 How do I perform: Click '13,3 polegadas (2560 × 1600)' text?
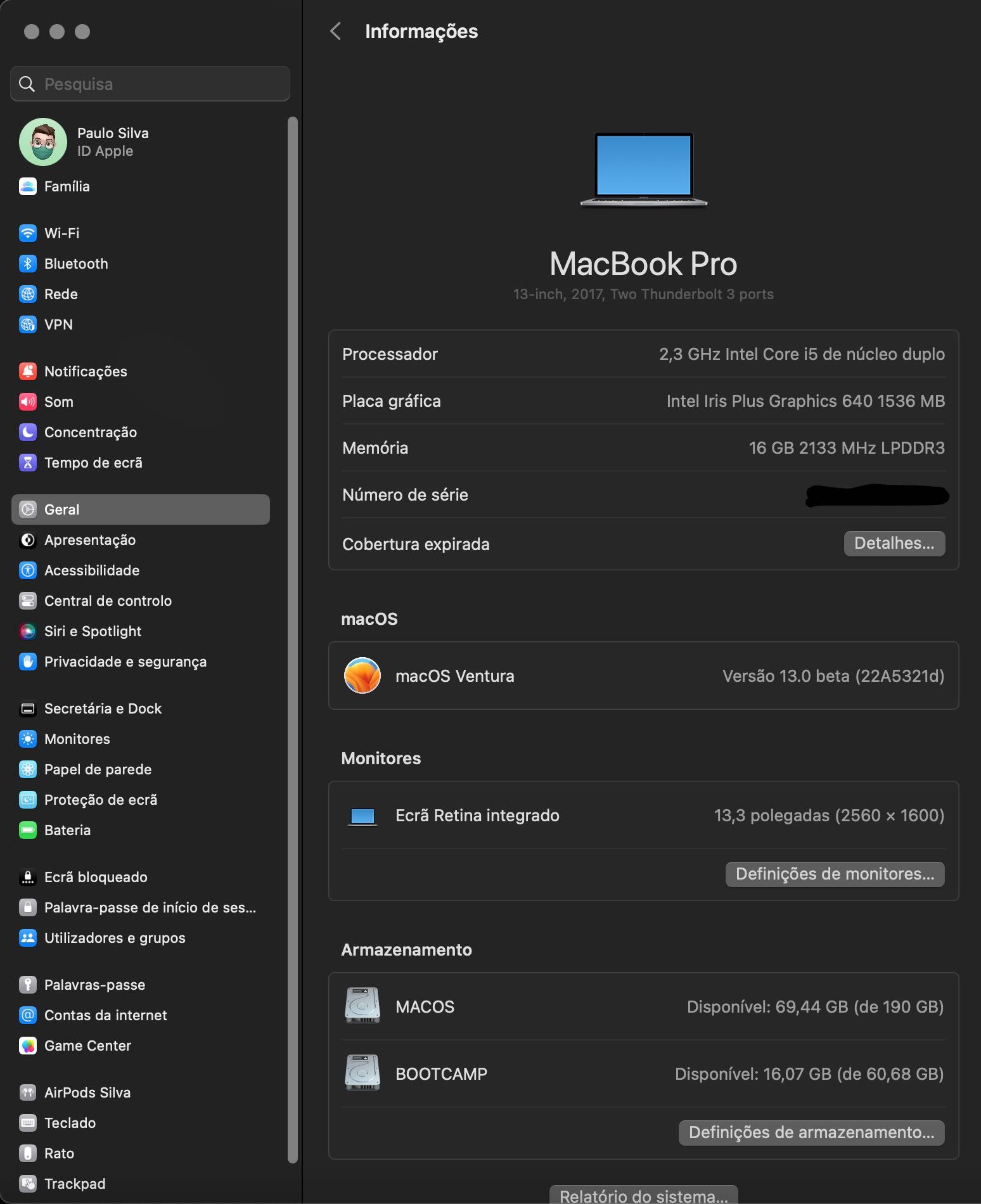point(829,816)
